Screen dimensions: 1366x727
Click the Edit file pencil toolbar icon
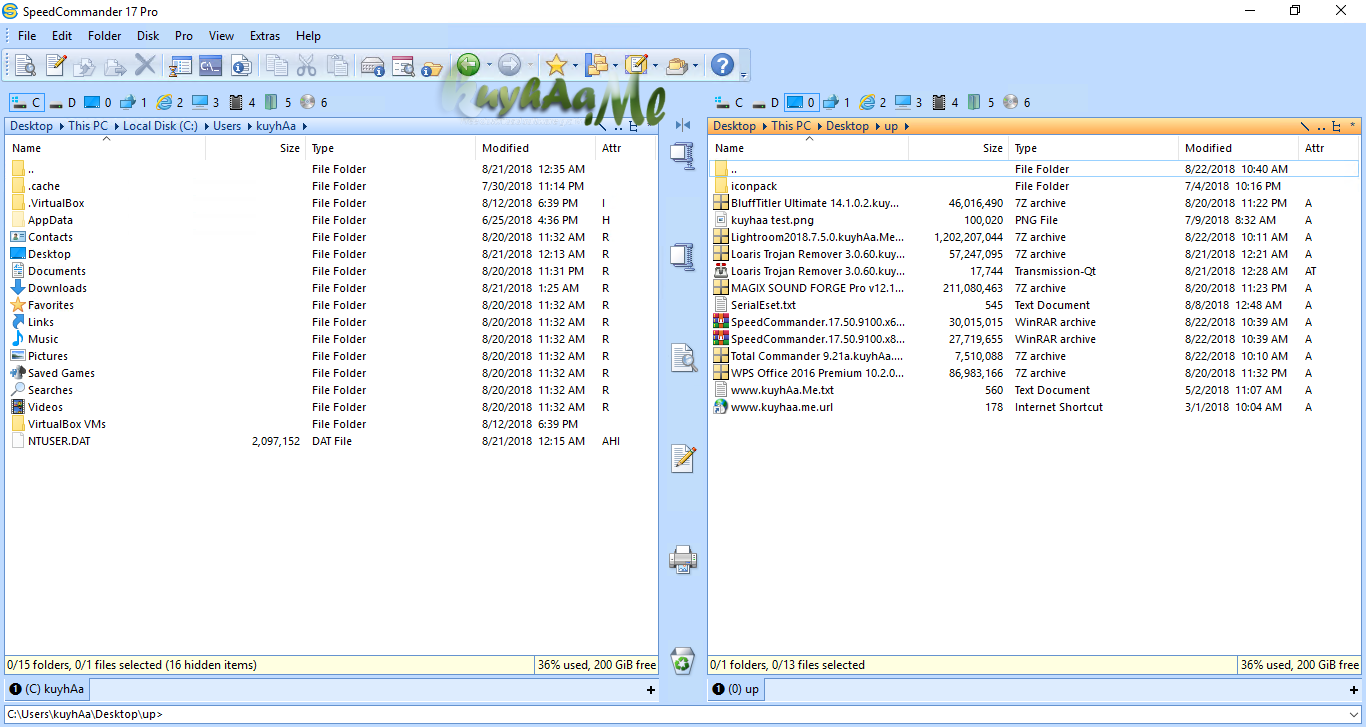[56, 66]
